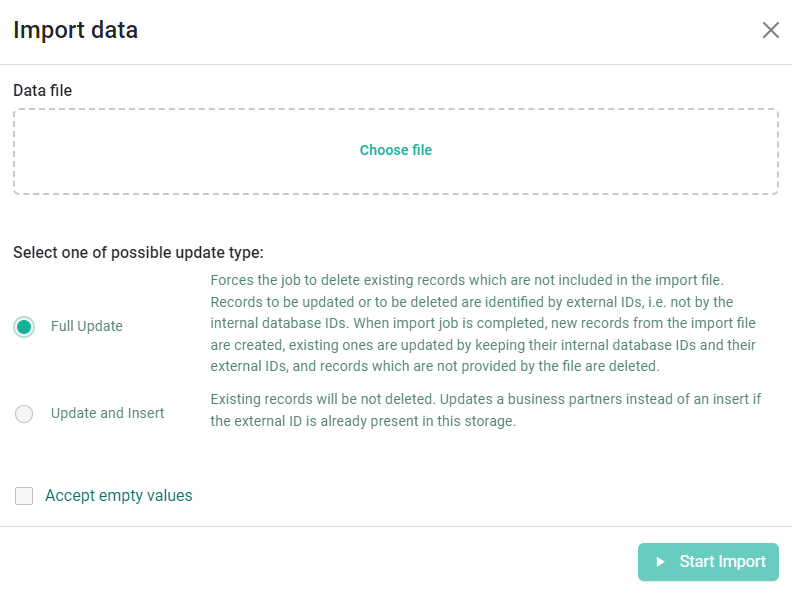Click the line "Existing records will be not deleted"
The image size is (792, 594).
tap(485, 400)
